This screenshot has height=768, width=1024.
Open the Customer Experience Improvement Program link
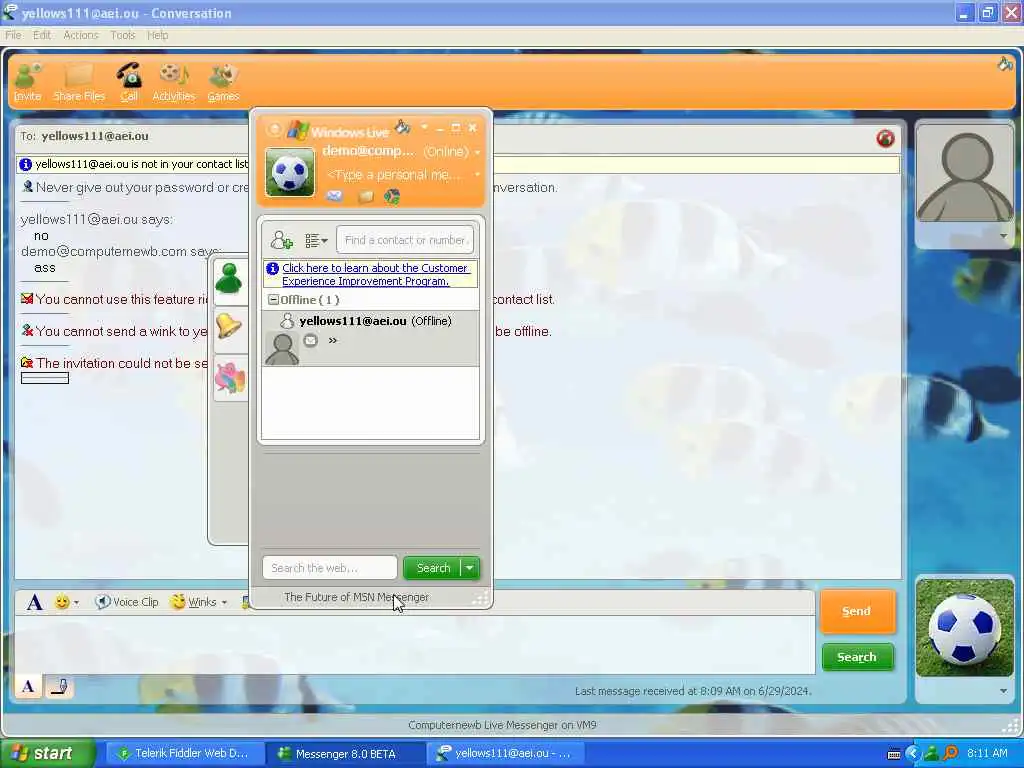375,274
